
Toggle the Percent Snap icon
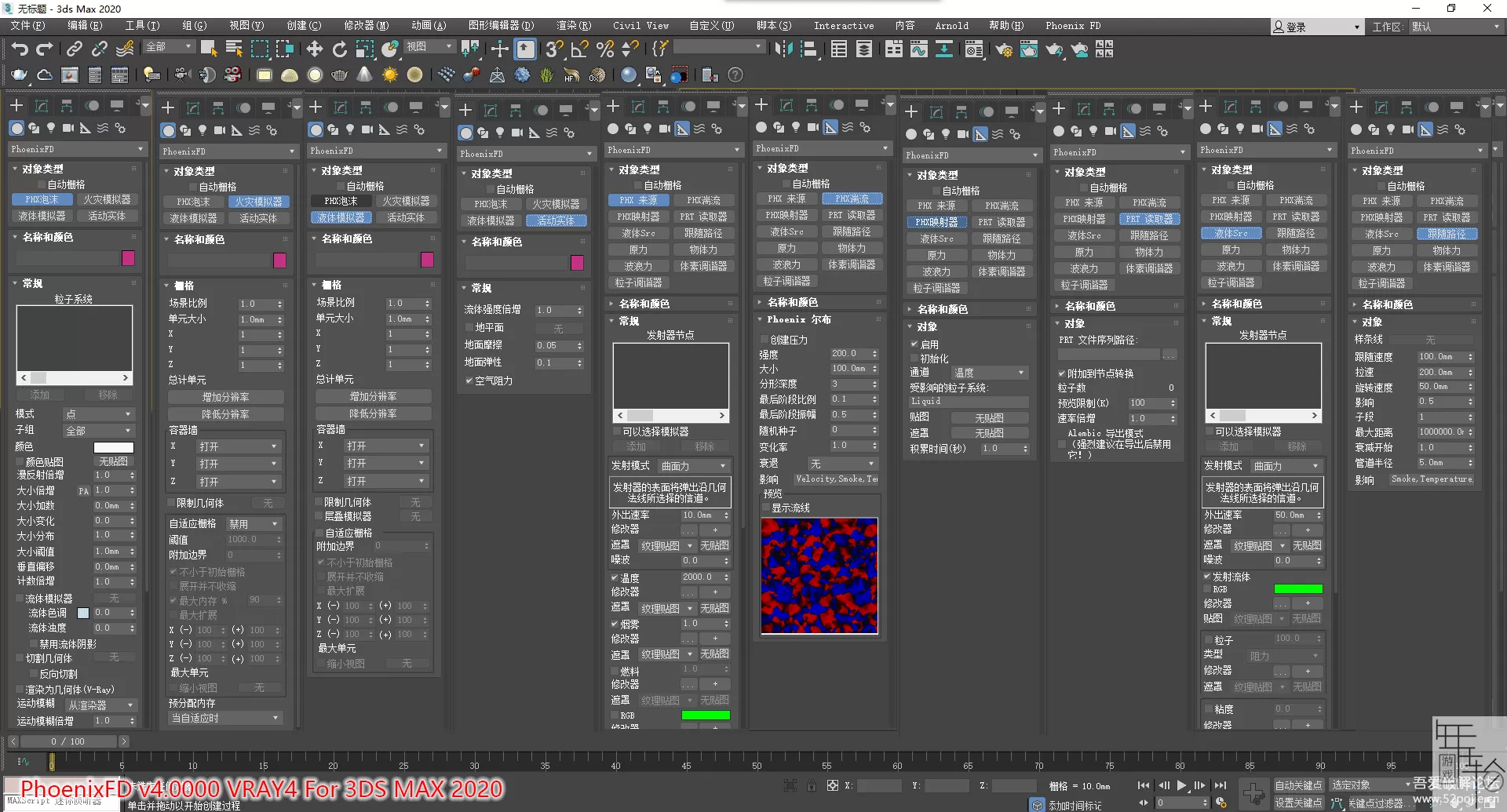(x=604, y=49)
